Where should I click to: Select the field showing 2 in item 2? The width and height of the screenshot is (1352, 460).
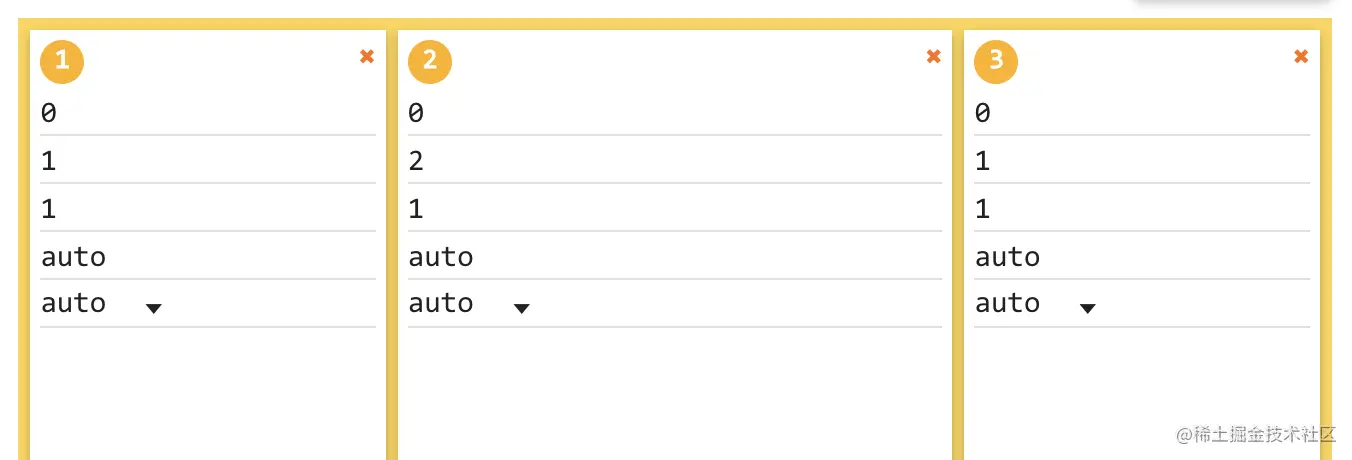[674, 162]
